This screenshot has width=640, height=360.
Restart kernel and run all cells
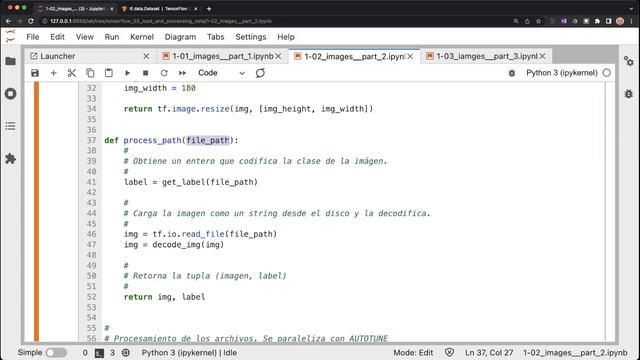182,73
